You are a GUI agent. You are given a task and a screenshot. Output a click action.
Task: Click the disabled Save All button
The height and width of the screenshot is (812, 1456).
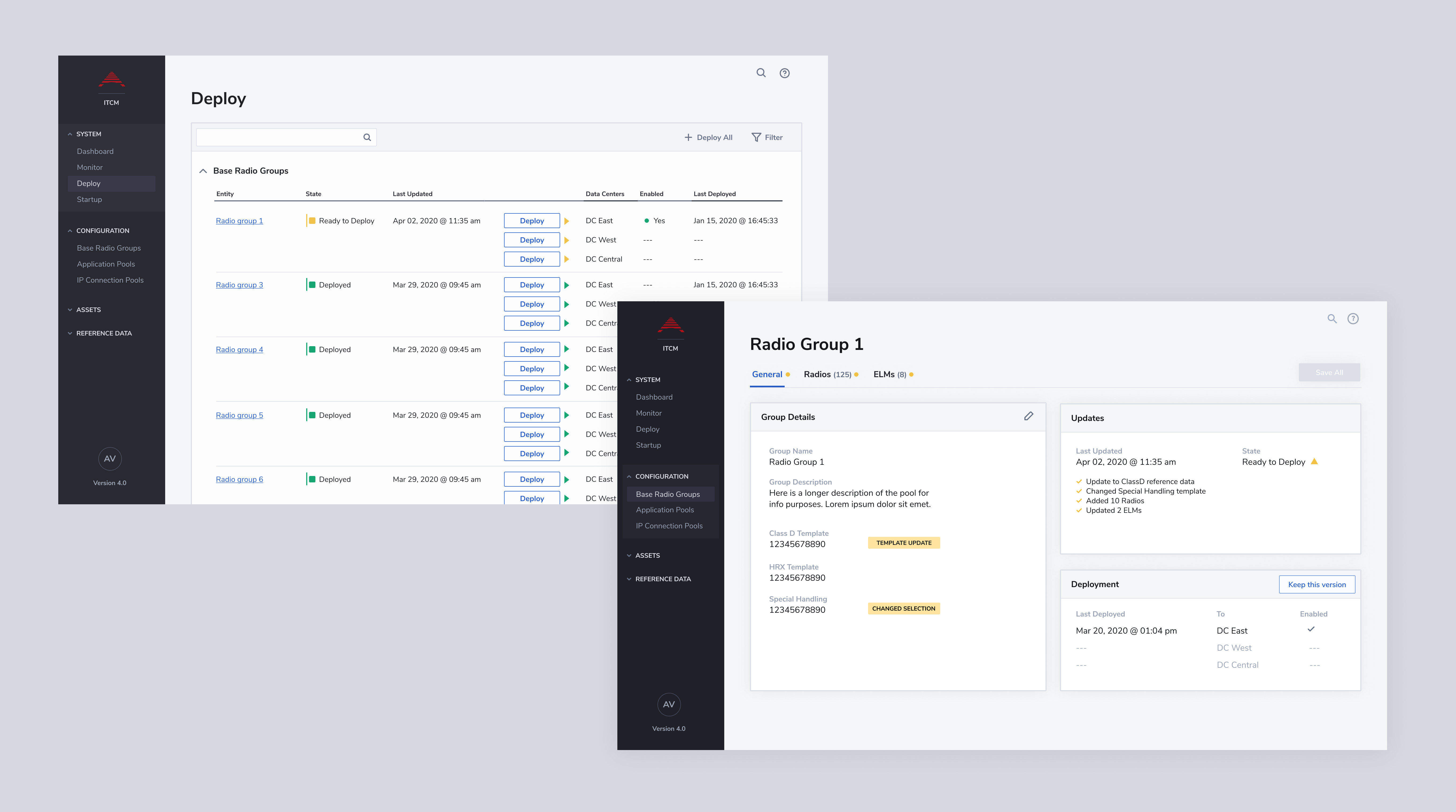tap(1329, 372)
